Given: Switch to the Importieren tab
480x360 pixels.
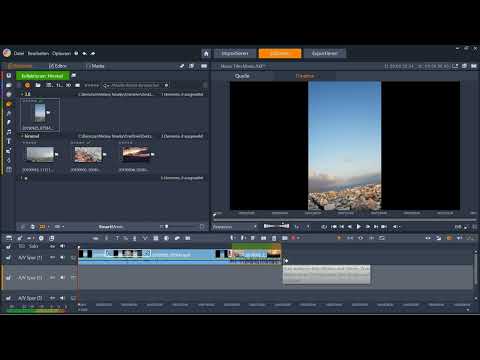Looking at the screenshot, I should pos(235,53).
